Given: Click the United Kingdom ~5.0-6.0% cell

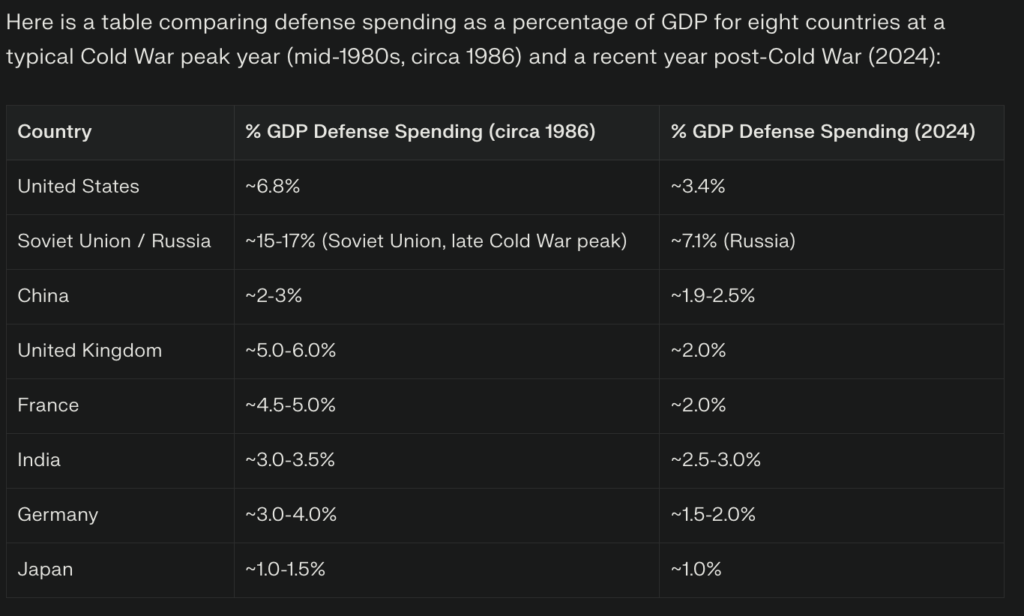Looking at the screenshot, I should pyautogui.click(x=290, y=351).
